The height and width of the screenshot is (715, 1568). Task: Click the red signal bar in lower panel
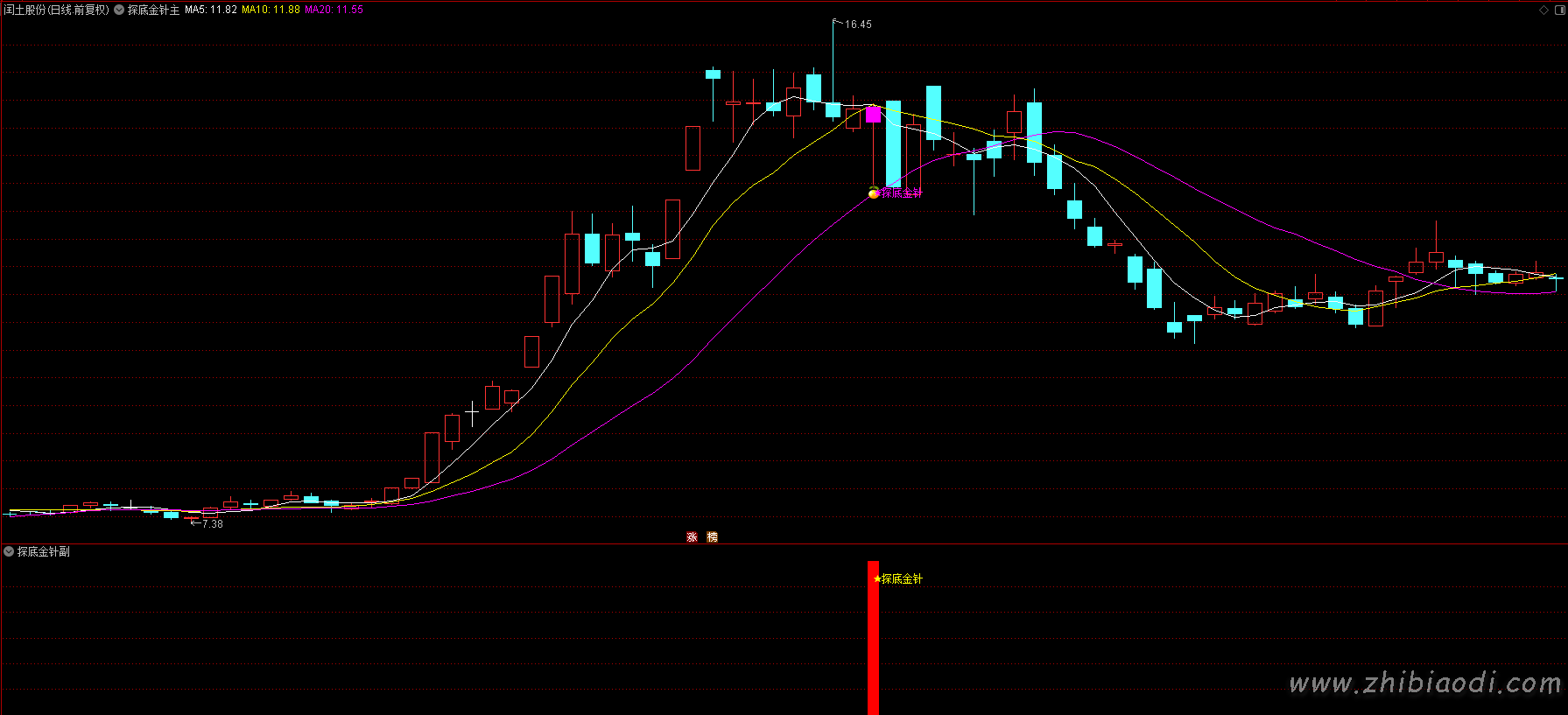pos(873,638)
